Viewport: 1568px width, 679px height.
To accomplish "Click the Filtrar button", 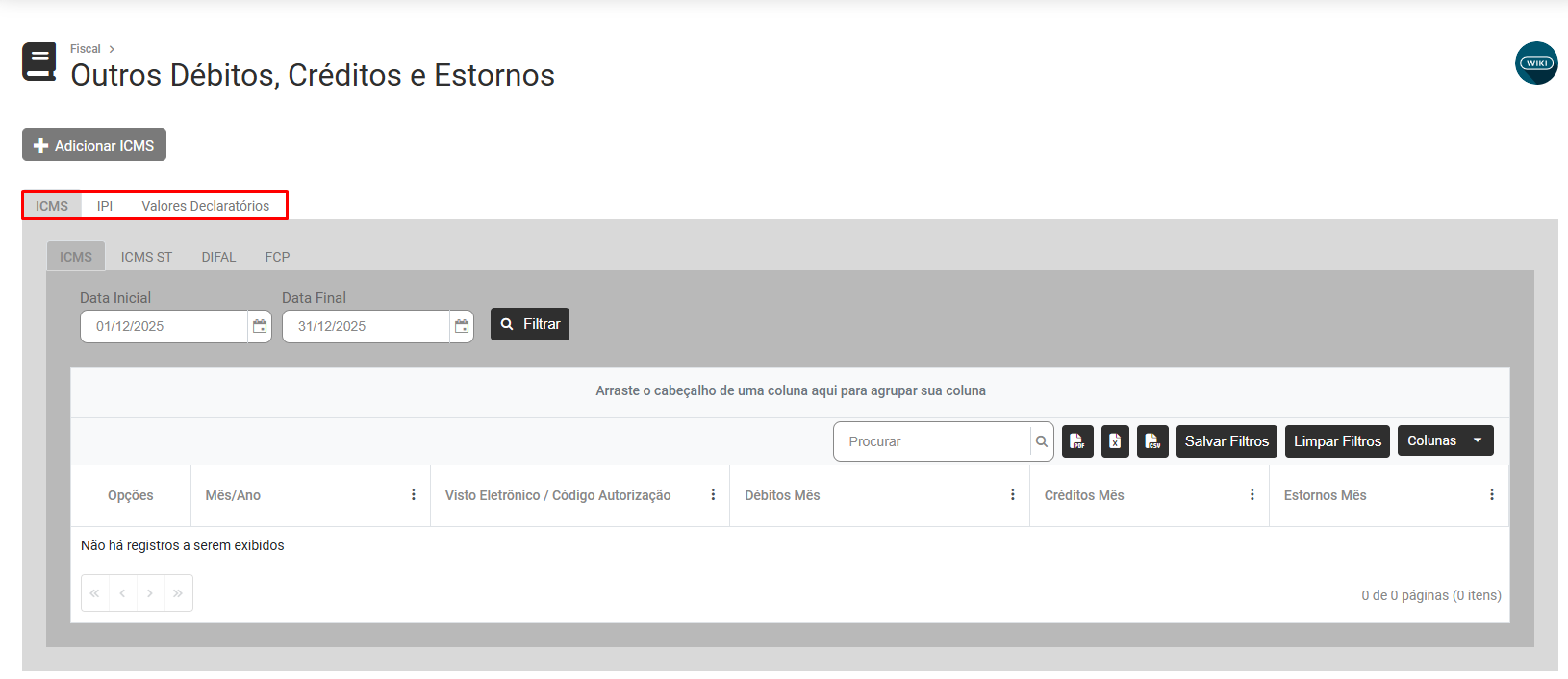I will click(x=530, y=325).
